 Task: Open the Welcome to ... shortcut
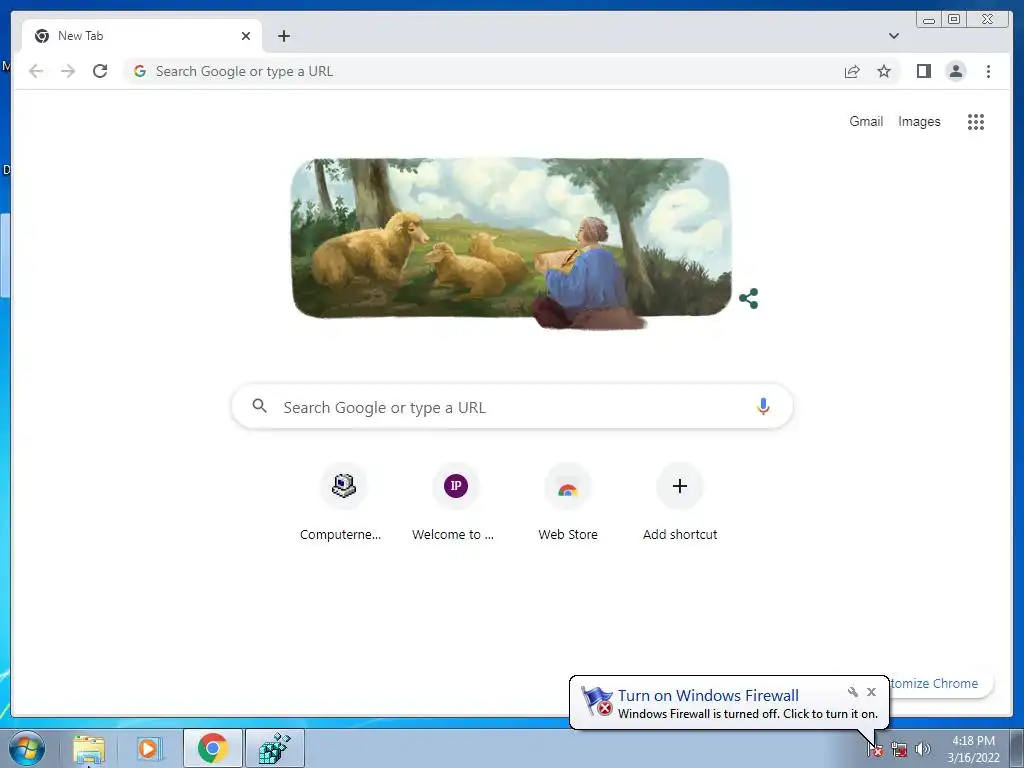[x=455, y=503]
